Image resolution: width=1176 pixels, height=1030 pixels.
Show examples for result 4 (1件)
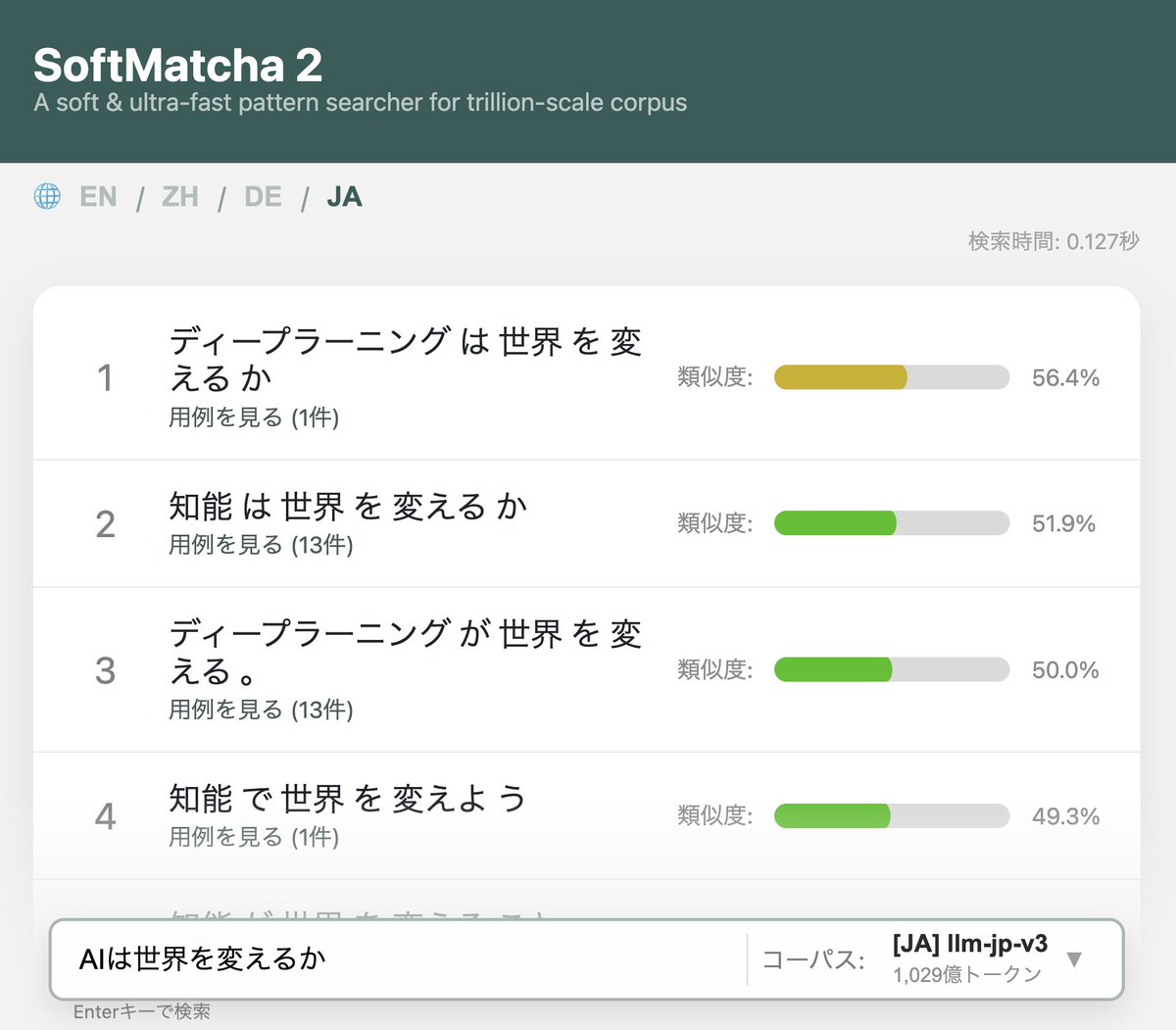coord(254,837)
